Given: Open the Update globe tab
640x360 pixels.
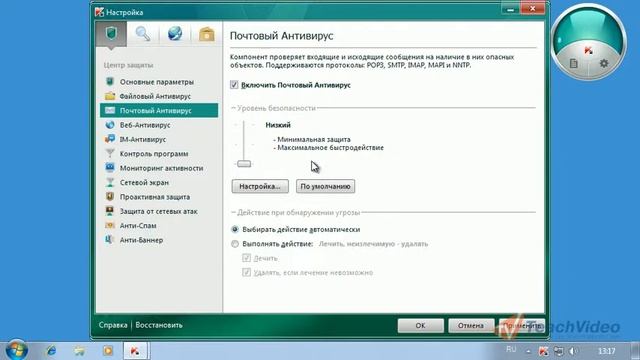Looking at the screenshot, I should pos(175,34).
